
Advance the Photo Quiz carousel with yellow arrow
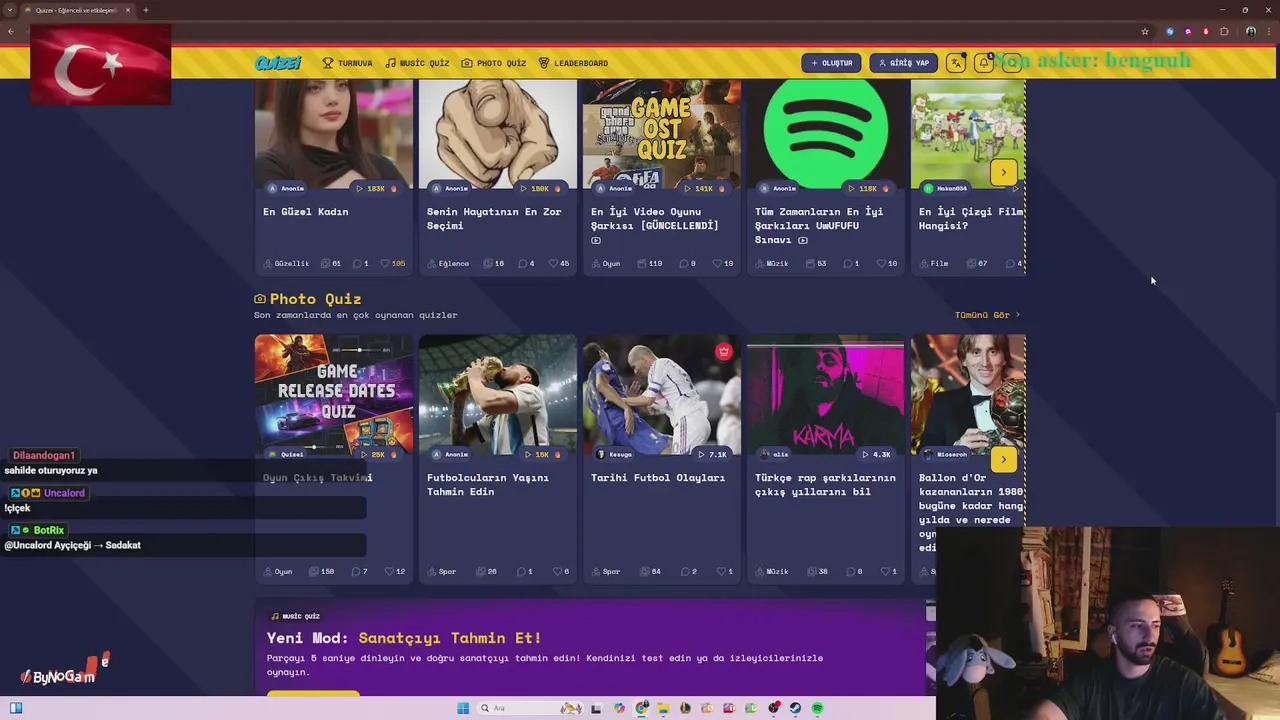point(1003,459)
